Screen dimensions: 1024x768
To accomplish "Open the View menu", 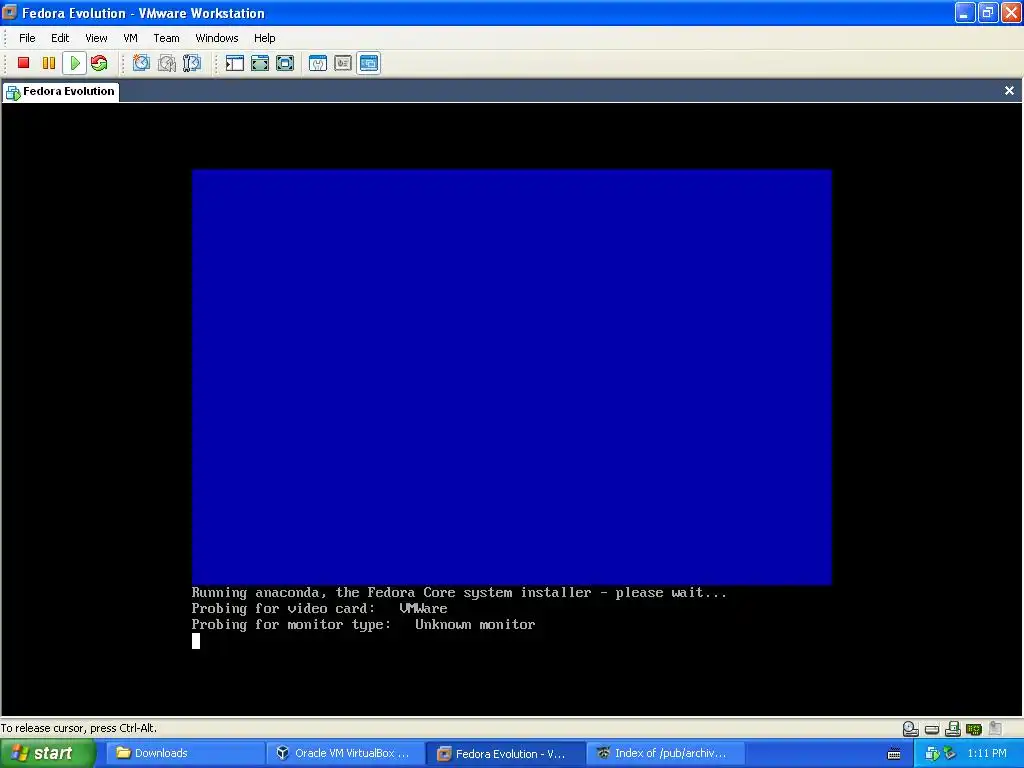I will point(96,38).
